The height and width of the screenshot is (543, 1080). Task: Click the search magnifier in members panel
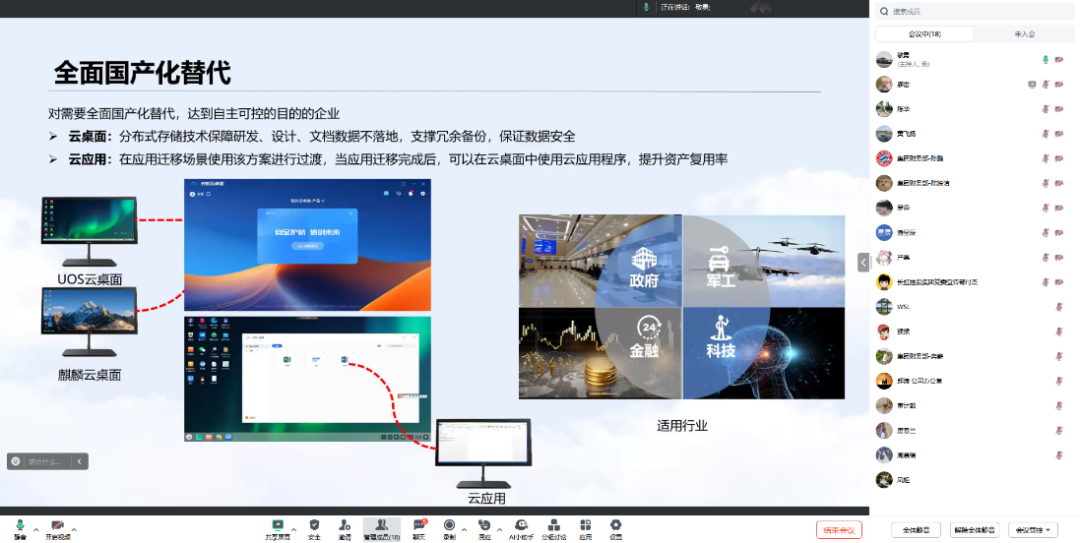click(x=884, y=11)
